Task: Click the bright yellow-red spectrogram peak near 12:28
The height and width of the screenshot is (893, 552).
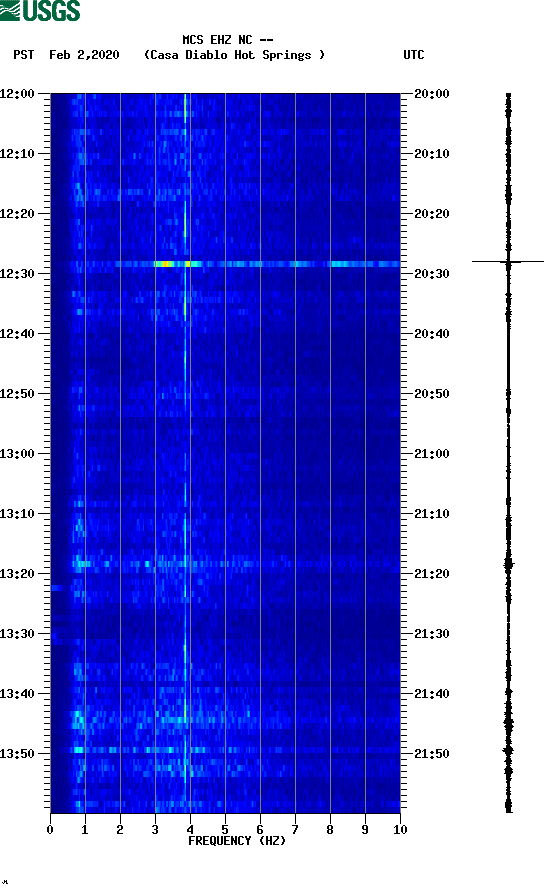Action: tap(165, 264)
